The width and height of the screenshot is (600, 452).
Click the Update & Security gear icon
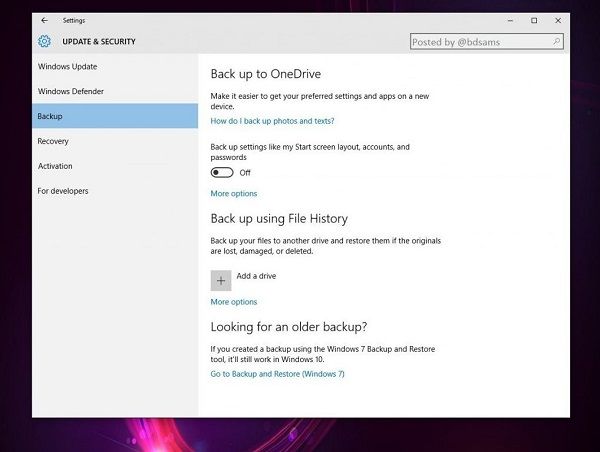(44, 41)
